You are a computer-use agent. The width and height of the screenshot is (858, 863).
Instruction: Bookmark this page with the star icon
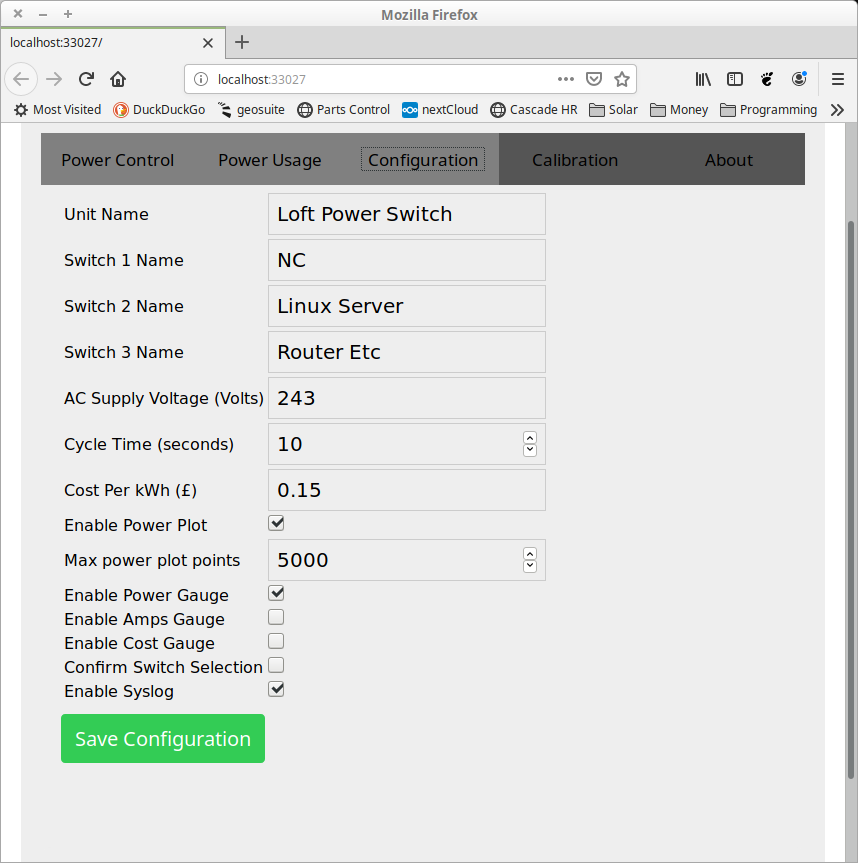tap(621, 79)
